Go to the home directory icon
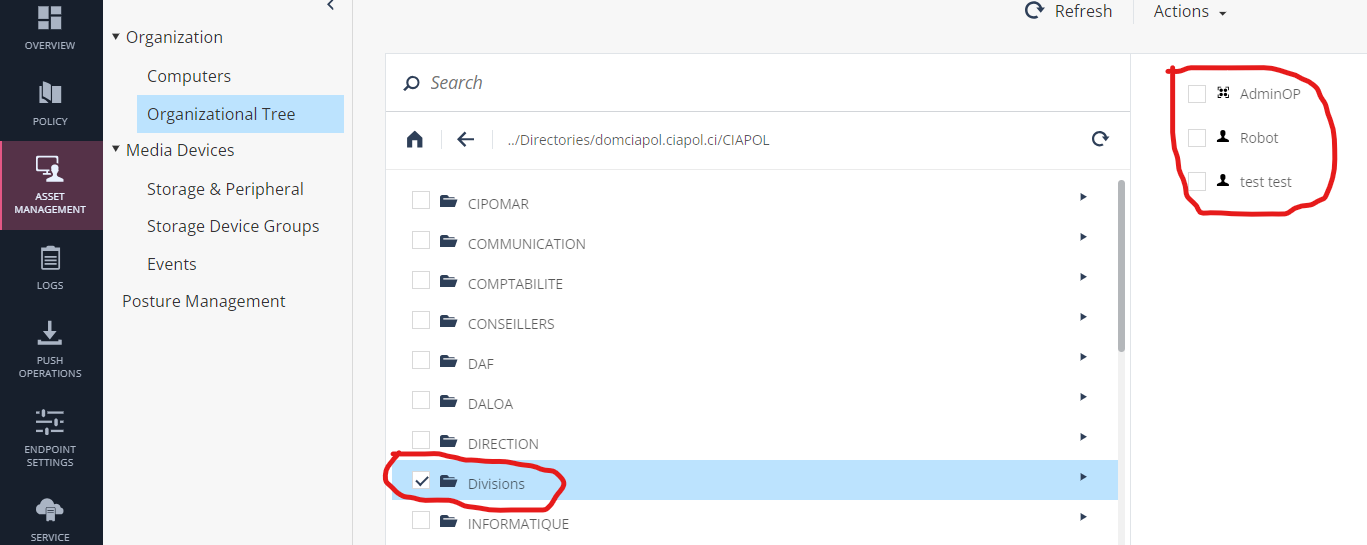 point(415,140)
